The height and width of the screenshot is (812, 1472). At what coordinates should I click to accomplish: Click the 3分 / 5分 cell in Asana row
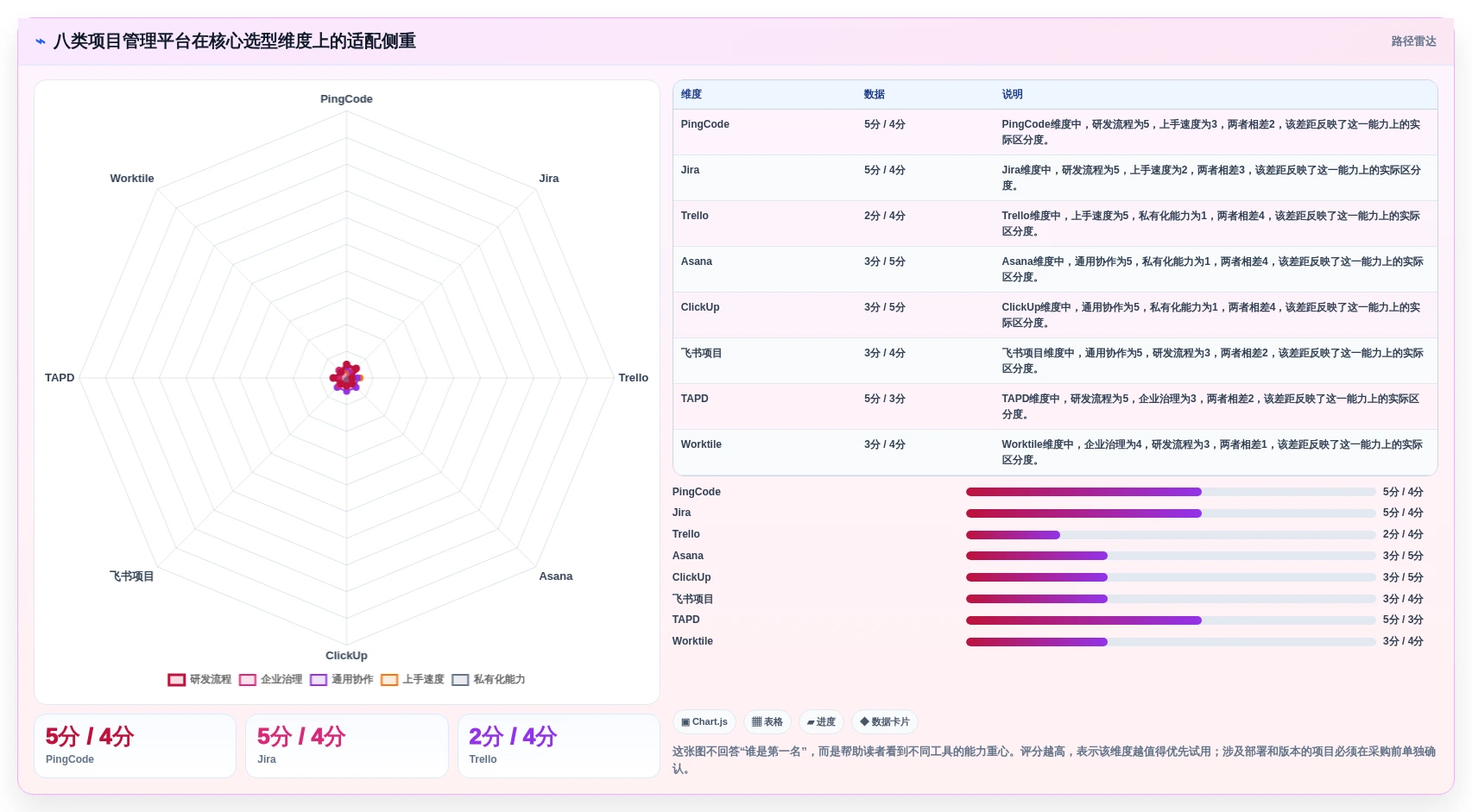click(884, 261)
